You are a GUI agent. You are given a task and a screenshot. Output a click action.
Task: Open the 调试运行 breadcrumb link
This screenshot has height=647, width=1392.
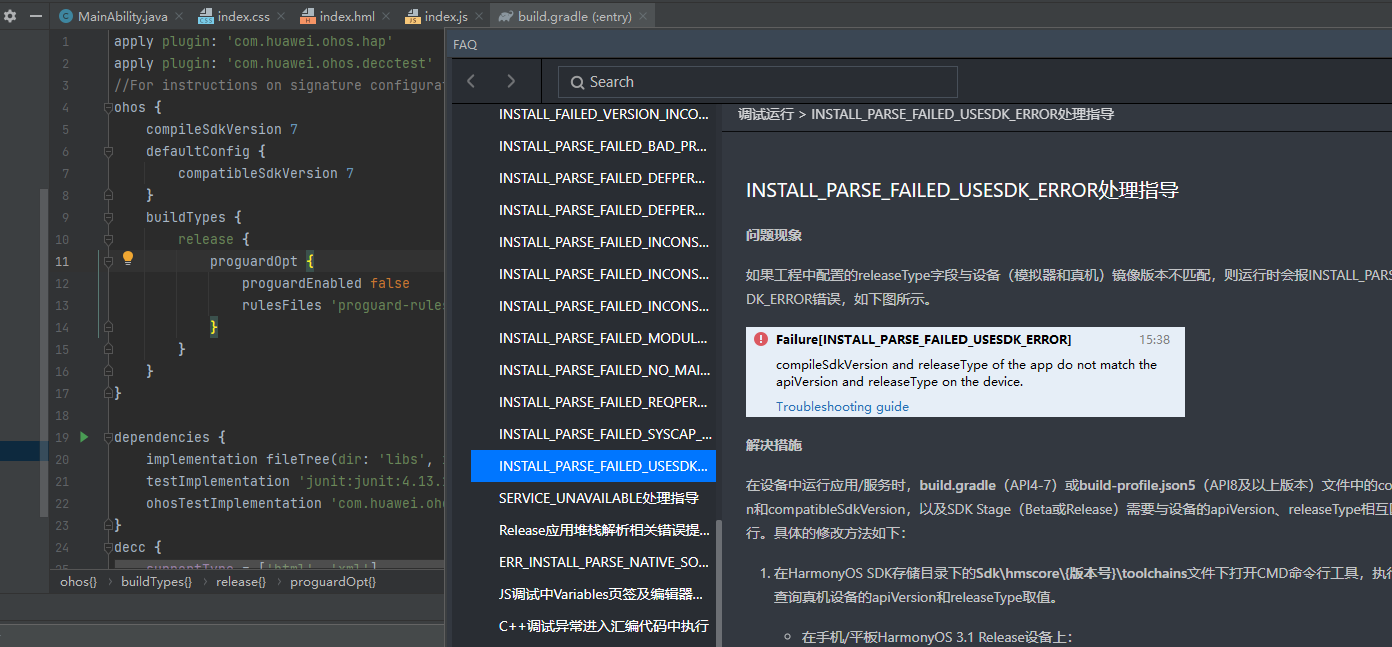tap(766, 114)
